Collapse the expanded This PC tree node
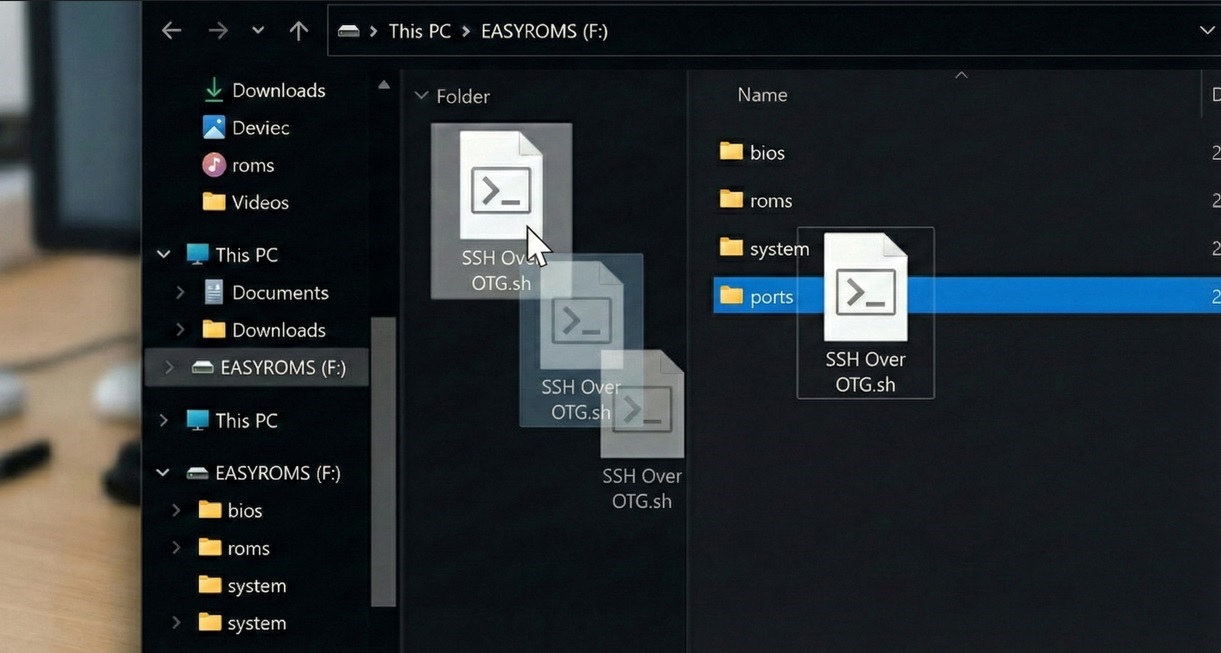1221x653 pixels. coord(163,255)
